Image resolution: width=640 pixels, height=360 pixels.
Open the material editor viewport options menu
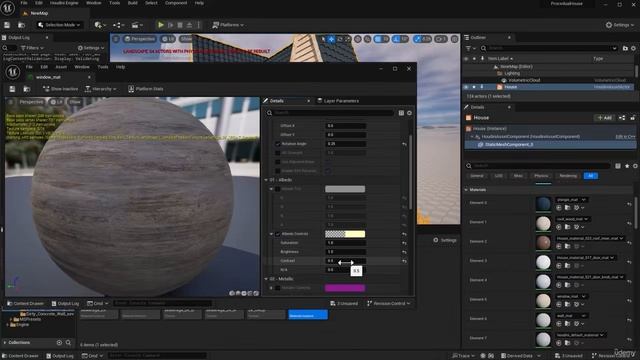coord(11,102)
